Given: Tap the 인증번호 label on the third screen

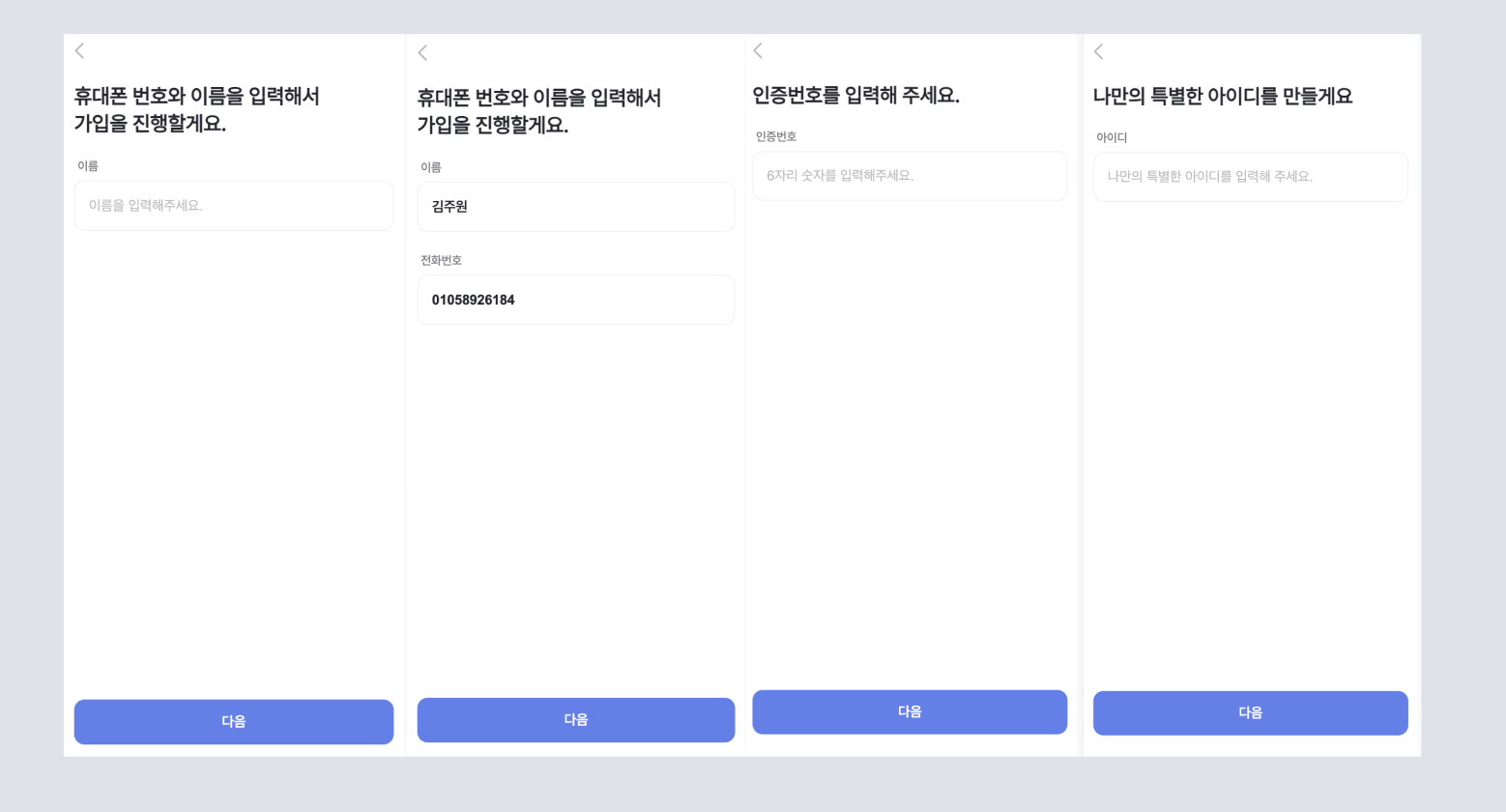Looking at the screenshot, I should pos(775,136).
